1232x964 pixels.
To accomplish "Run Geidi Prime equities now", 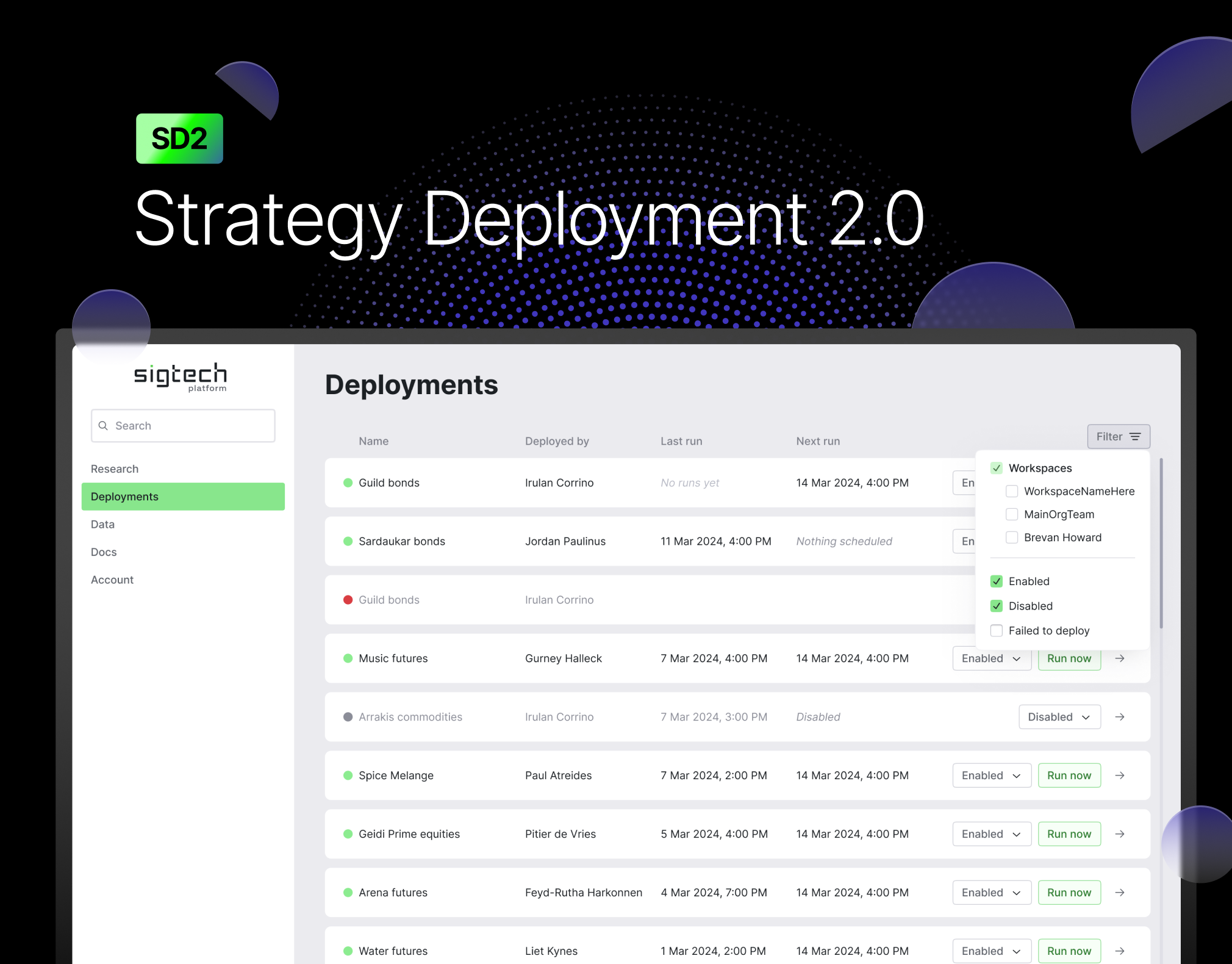I will coord(1069,834).
